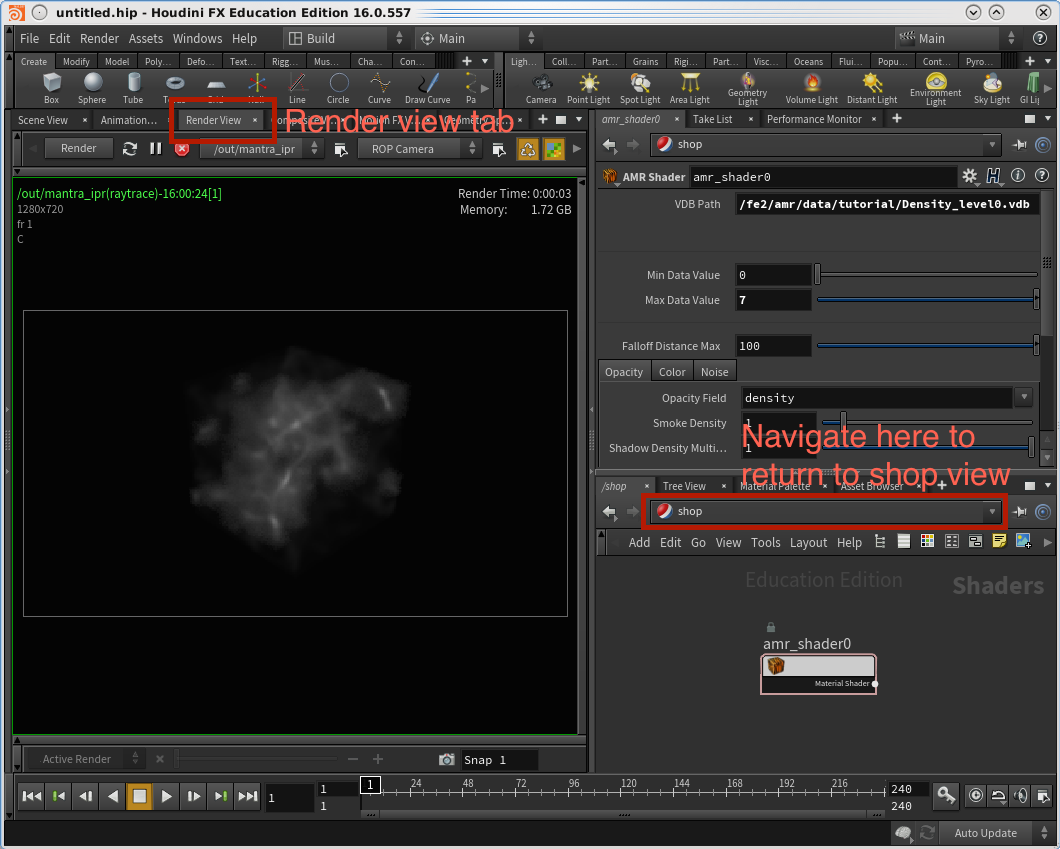Stop the render with the red X icon
Viewport: 1060px width, 849px height.
pos(182,149)
